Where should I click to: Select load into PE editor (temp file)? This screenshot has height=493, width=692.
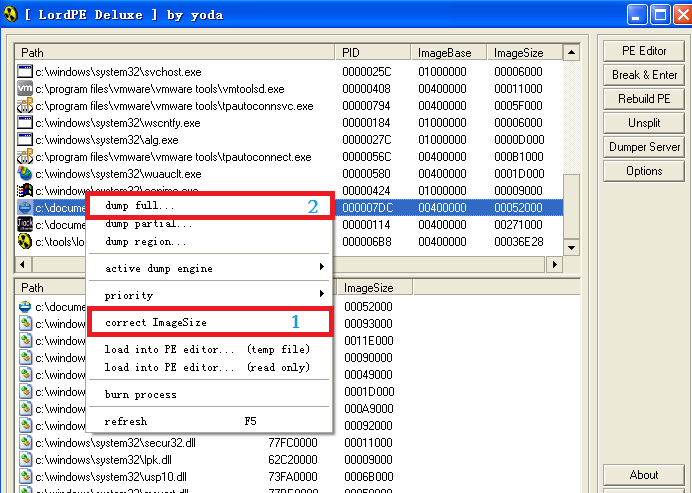tap(210, 349)
